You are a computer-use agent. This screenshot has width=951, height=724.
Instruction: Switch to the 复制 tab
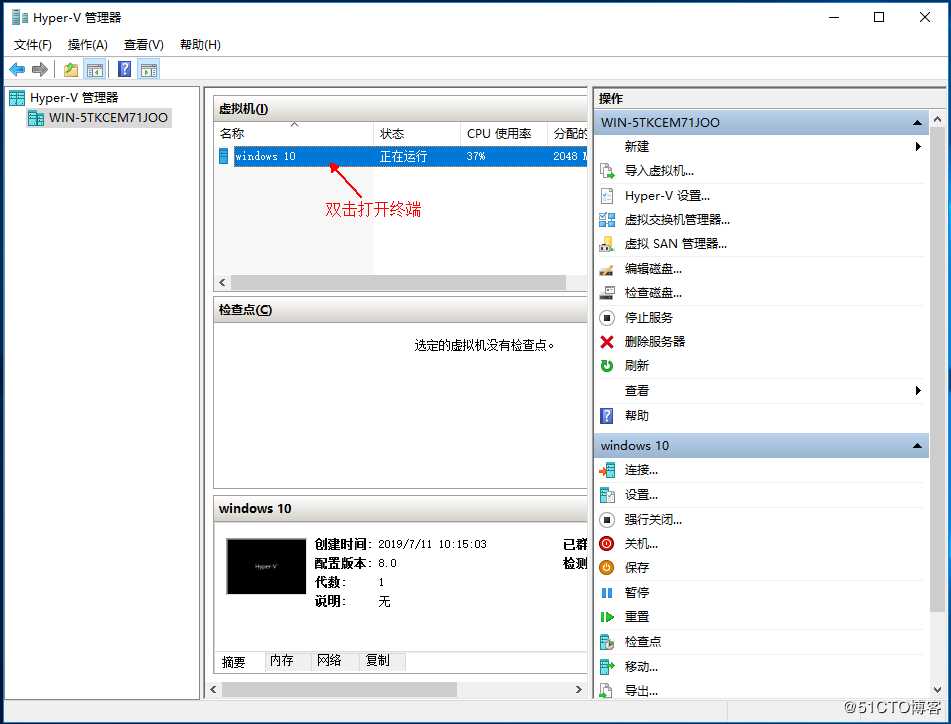pyautogui.click(x=377, y=660)
